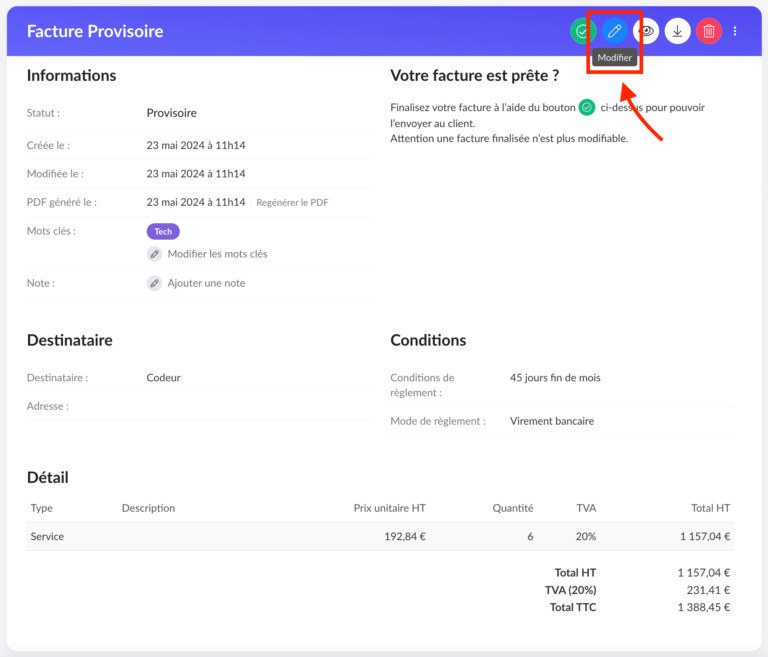This screenshot has width=768, height=657.
Task: Select the purple Tech keyword tag
Action: point(163,231)
